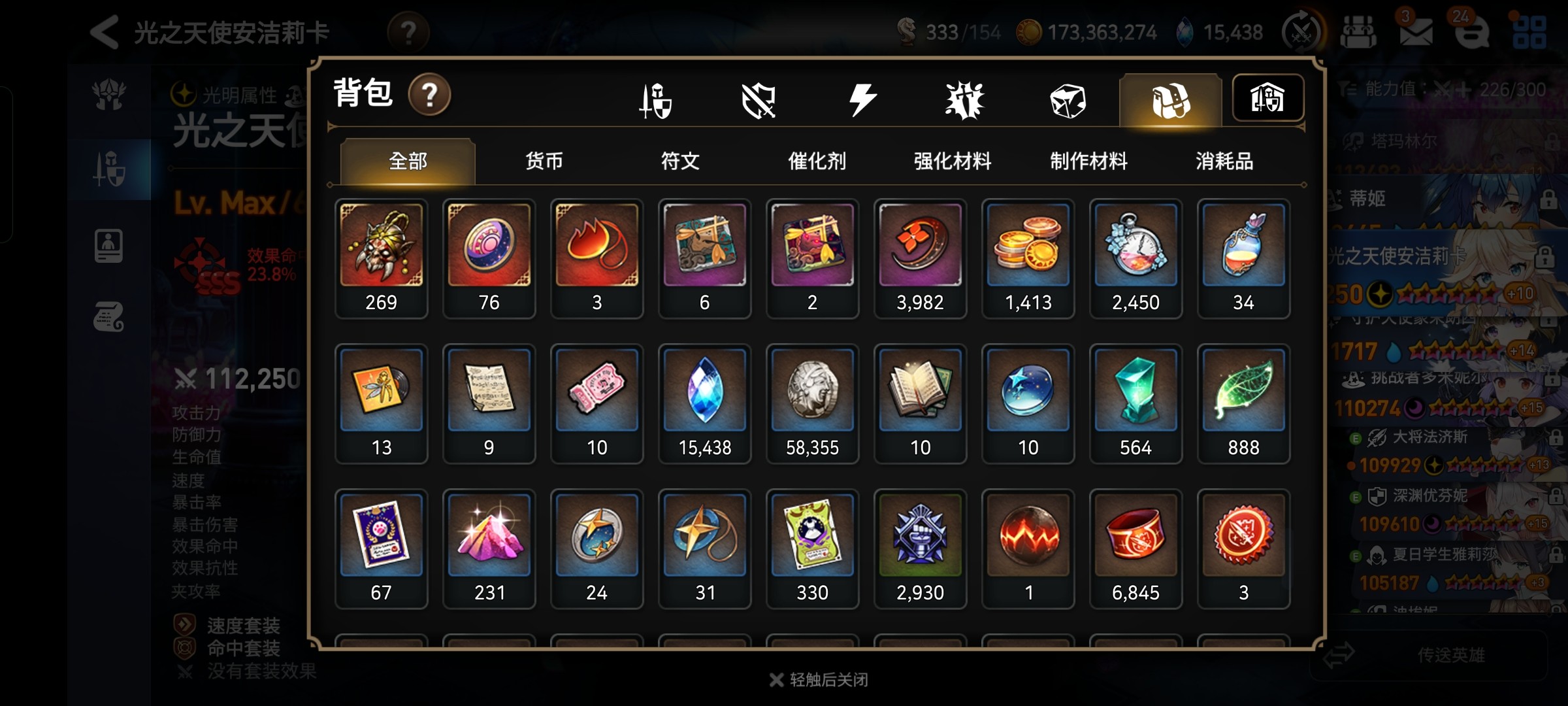Select the sword and shield equipment icon
Image resolution: width=1568 pixels, height=706 pixels.
[x=655, y=101]
